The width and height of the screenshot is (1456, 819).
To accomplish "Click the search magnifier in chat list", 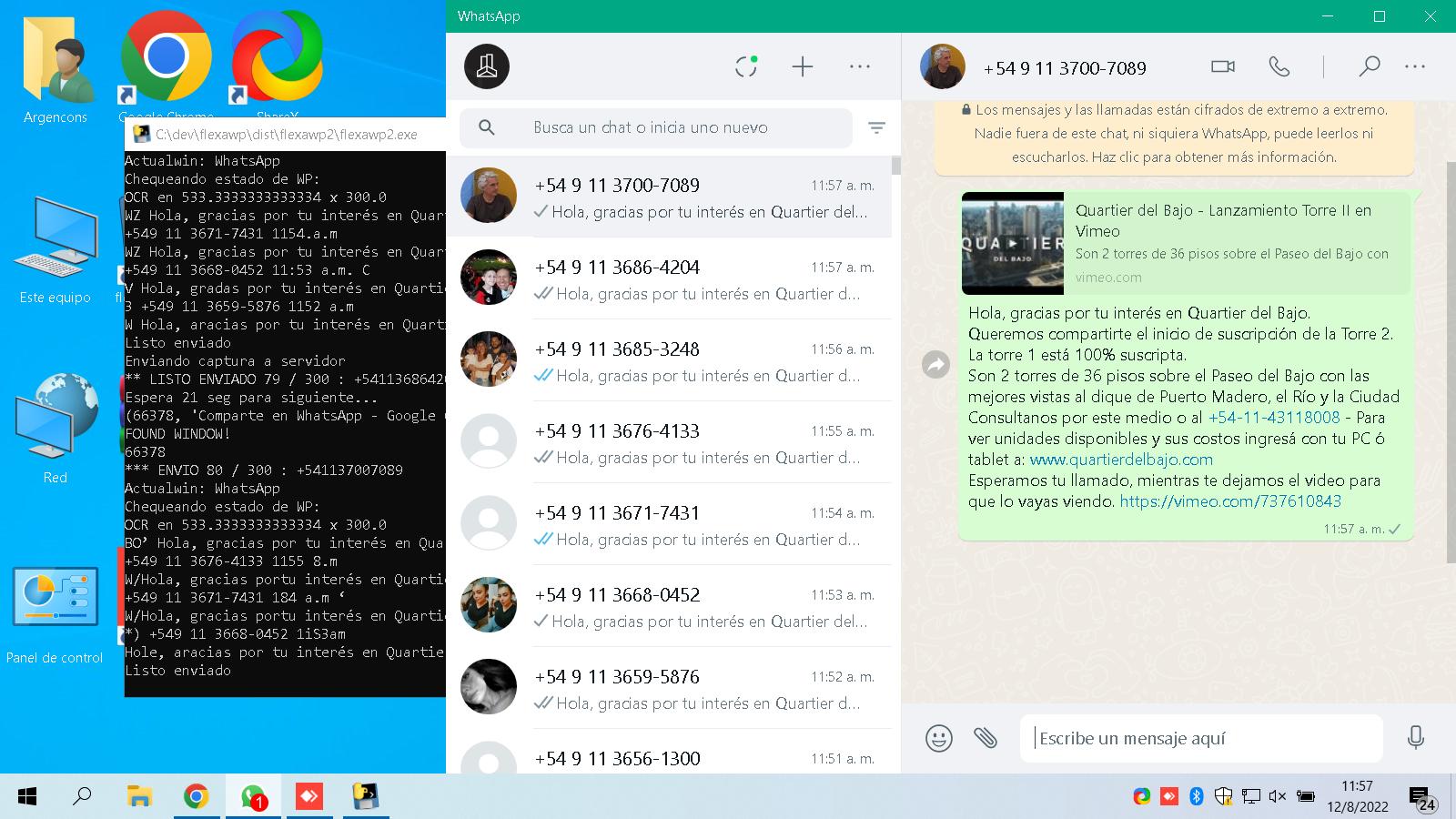I will click(487, 127).
